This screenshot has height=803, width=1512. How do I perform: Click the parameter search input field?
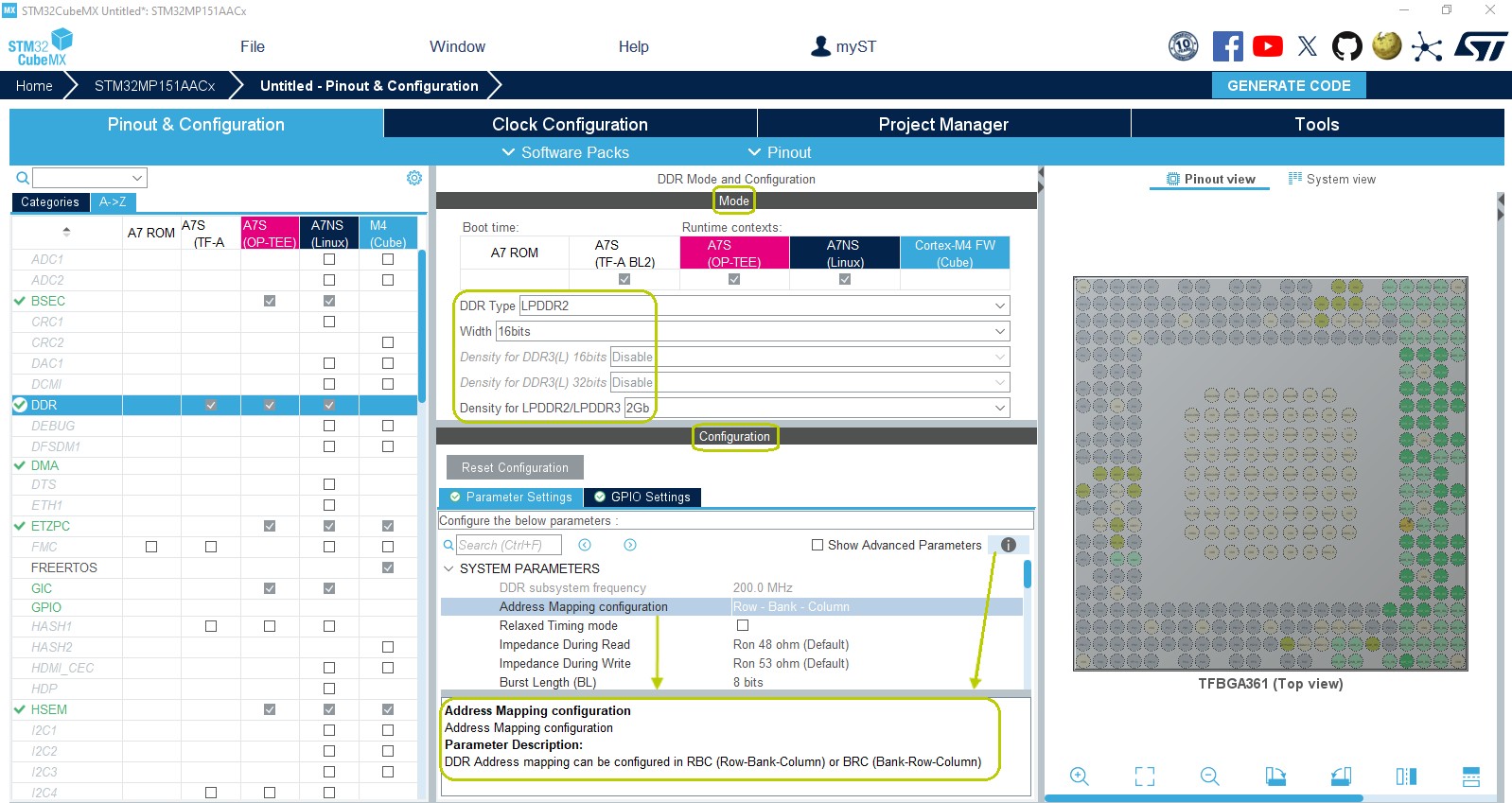509,545
